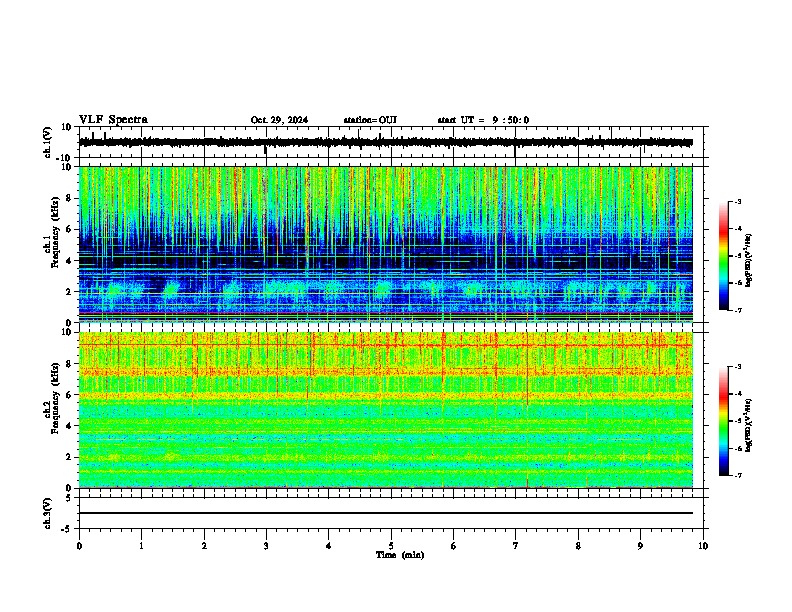This screenshot has height=612, width=792.
Task: Click the red 9 kHz line in ch.2 spectrogram
Action: point(386,345)
